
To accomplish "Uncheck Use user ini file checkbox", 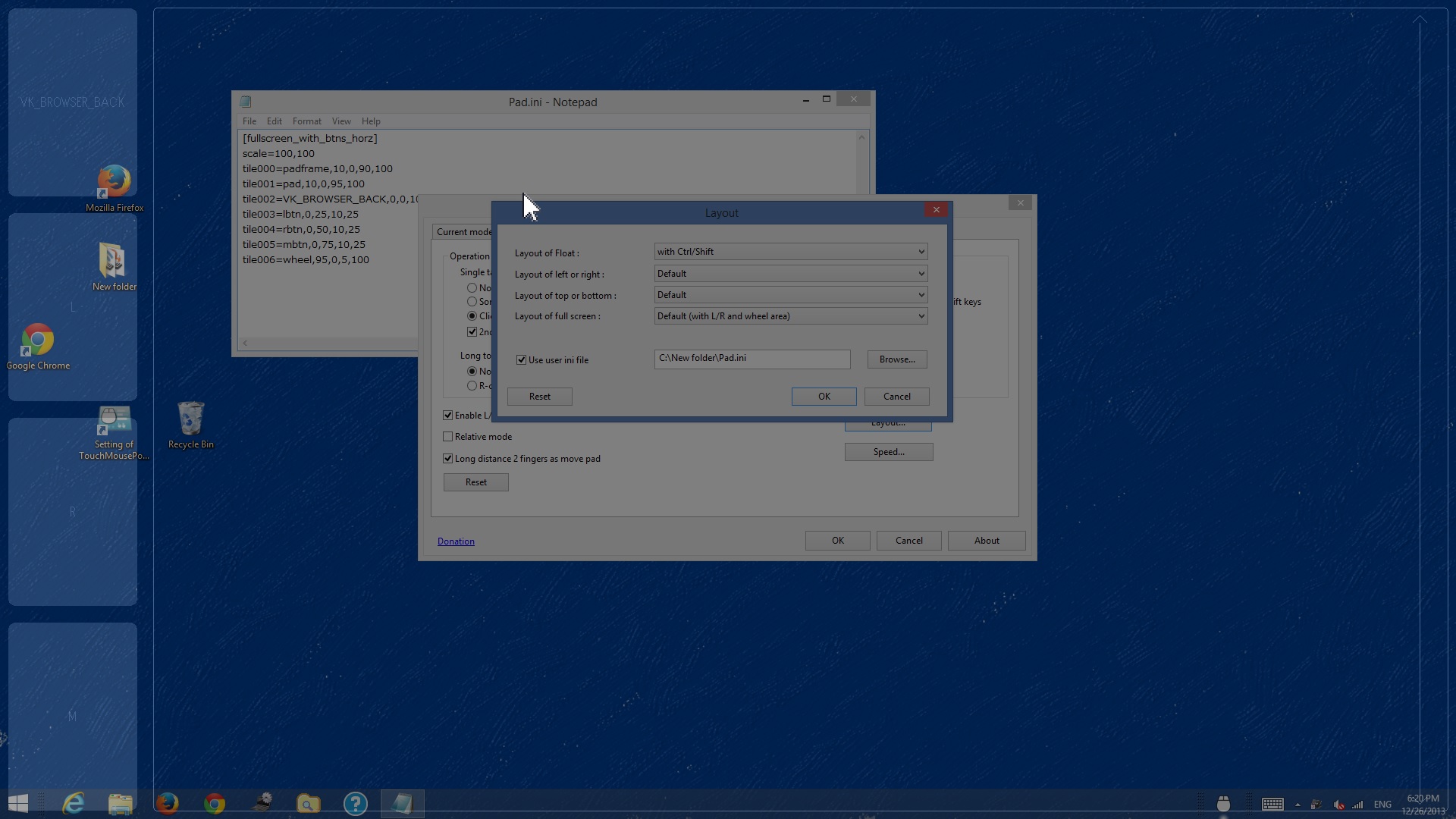I will pyautogui.click(x=522, y=360).
